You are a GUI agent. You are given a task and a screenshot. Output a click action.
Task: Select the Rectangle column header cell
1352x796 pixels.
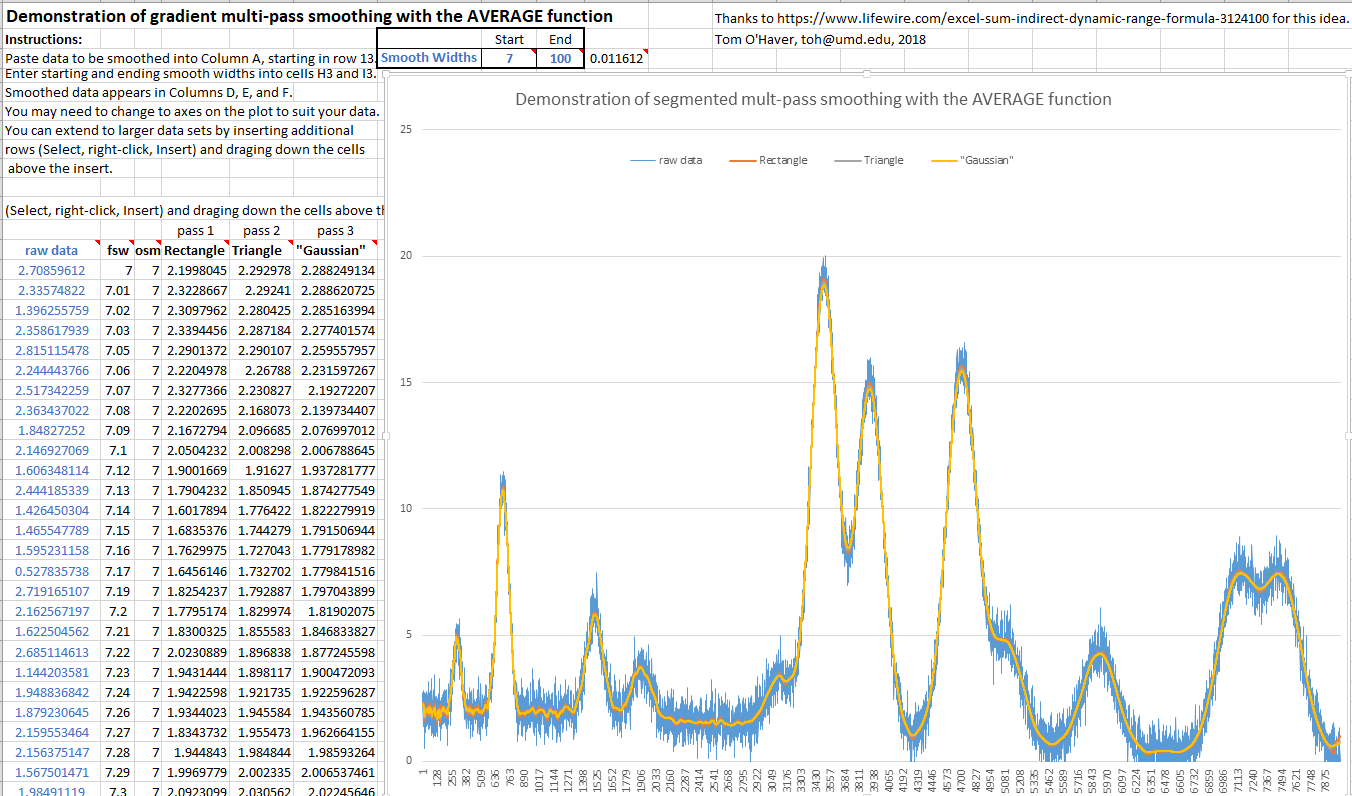[195, 250]
